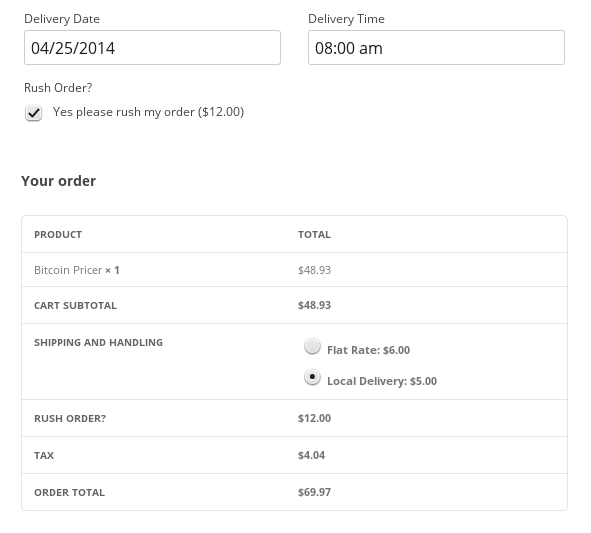The image size is (591, 533).
Task: Click the Your order heading
Action: (x=58, y=181)
